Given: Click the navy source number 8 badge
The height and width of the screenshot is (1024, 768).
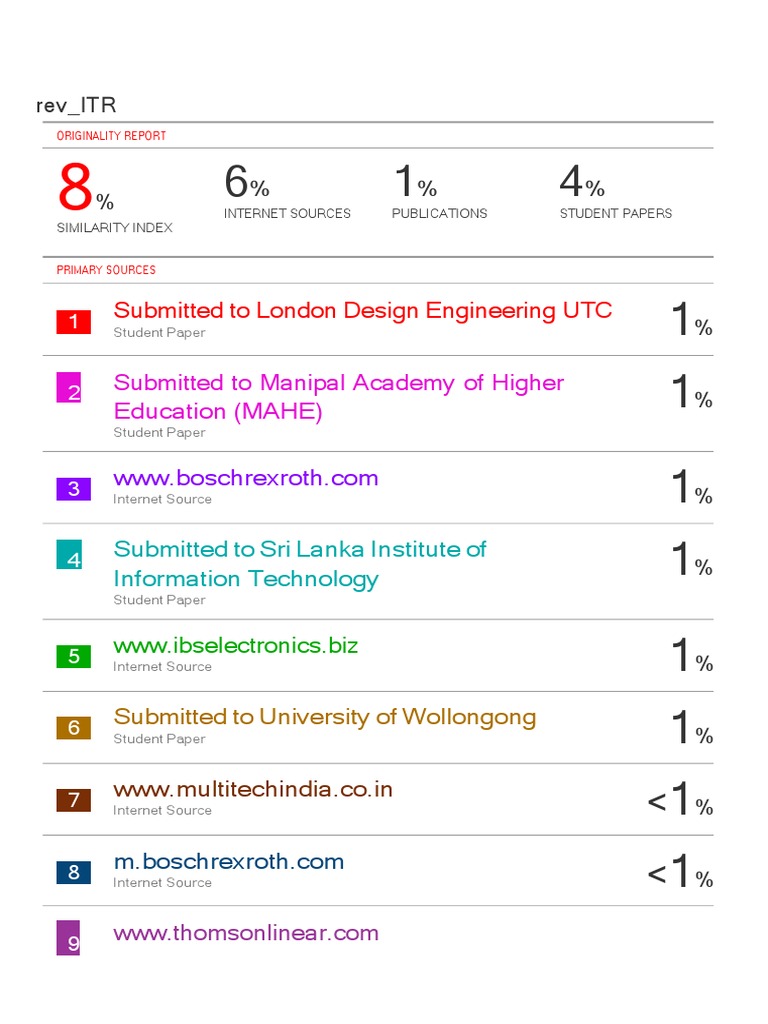Looking at the screenshot, I should pos(73,872).
